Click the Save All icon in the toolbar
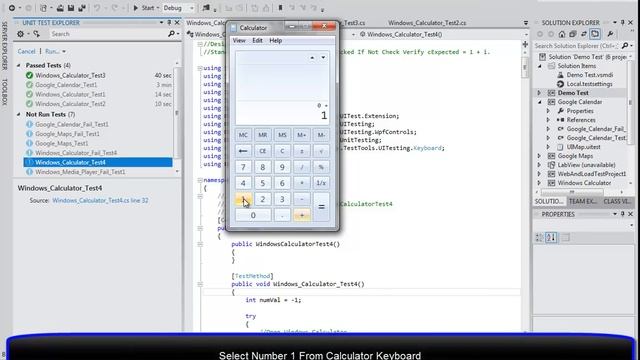 [82, 8]
